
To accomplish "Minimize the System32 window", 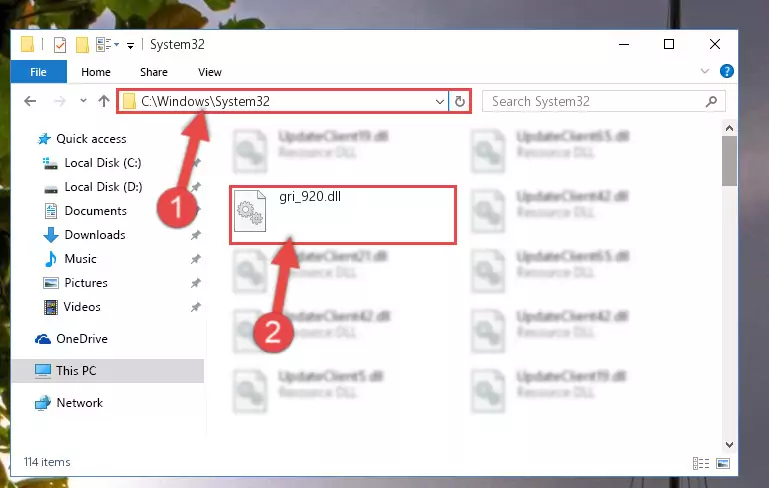I will (624, 45).
